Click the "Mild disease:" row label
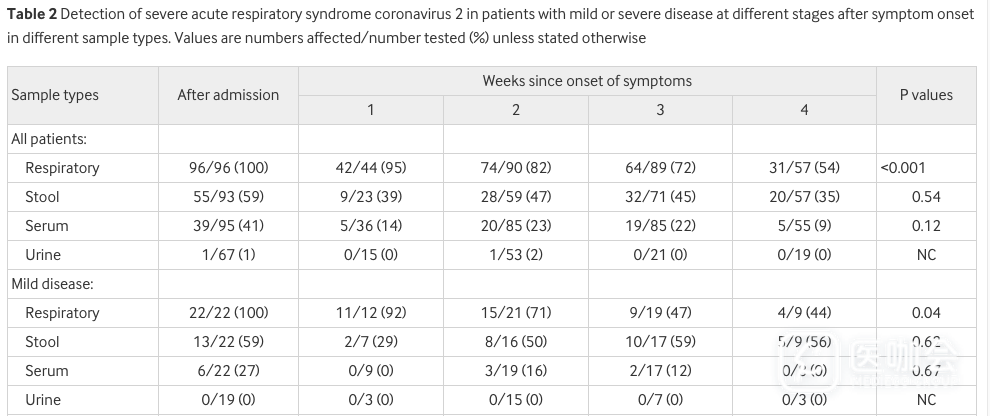990x416 pixels. [52, 284]
